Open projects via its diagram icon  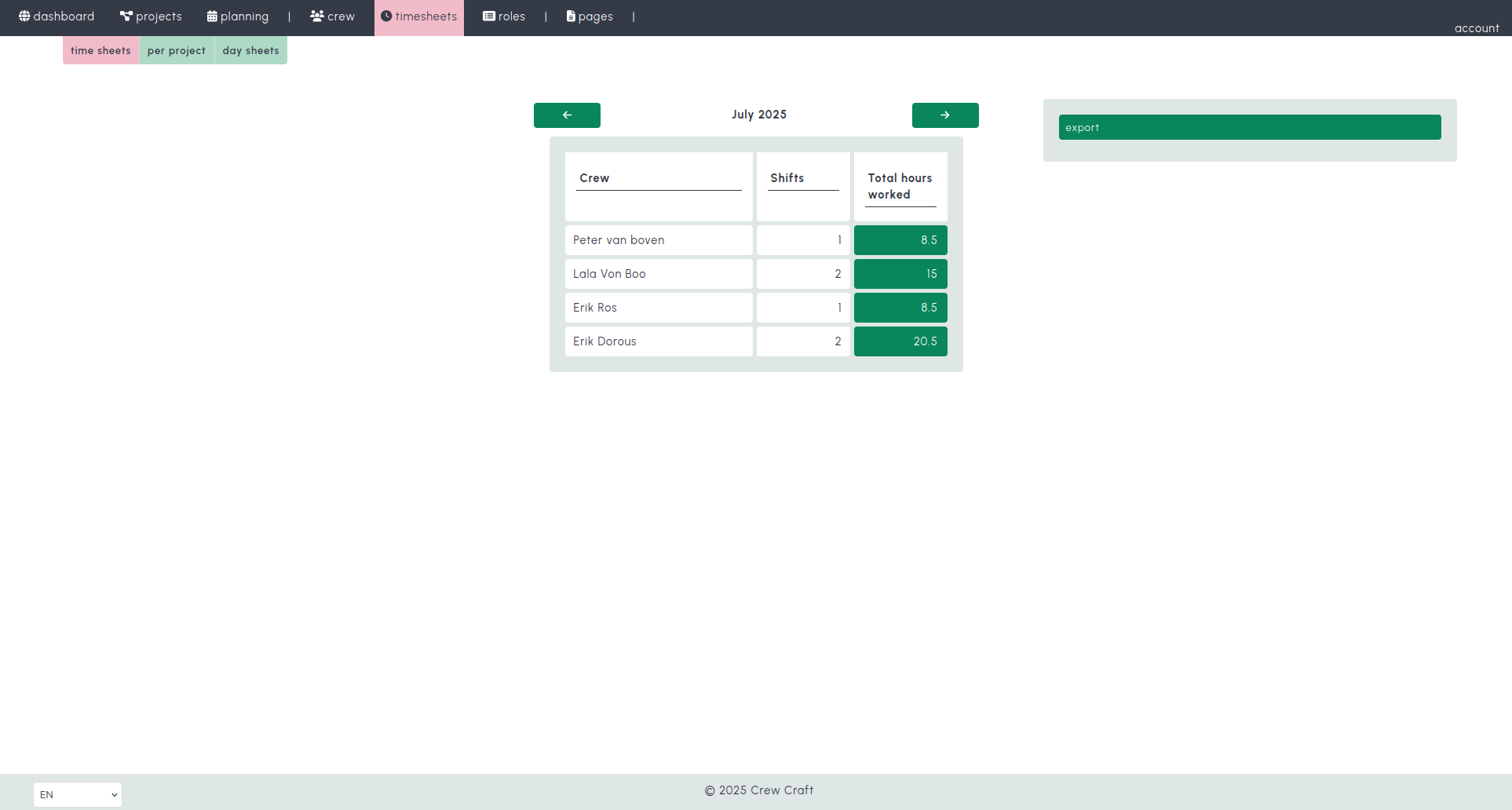tap(126, 16)
